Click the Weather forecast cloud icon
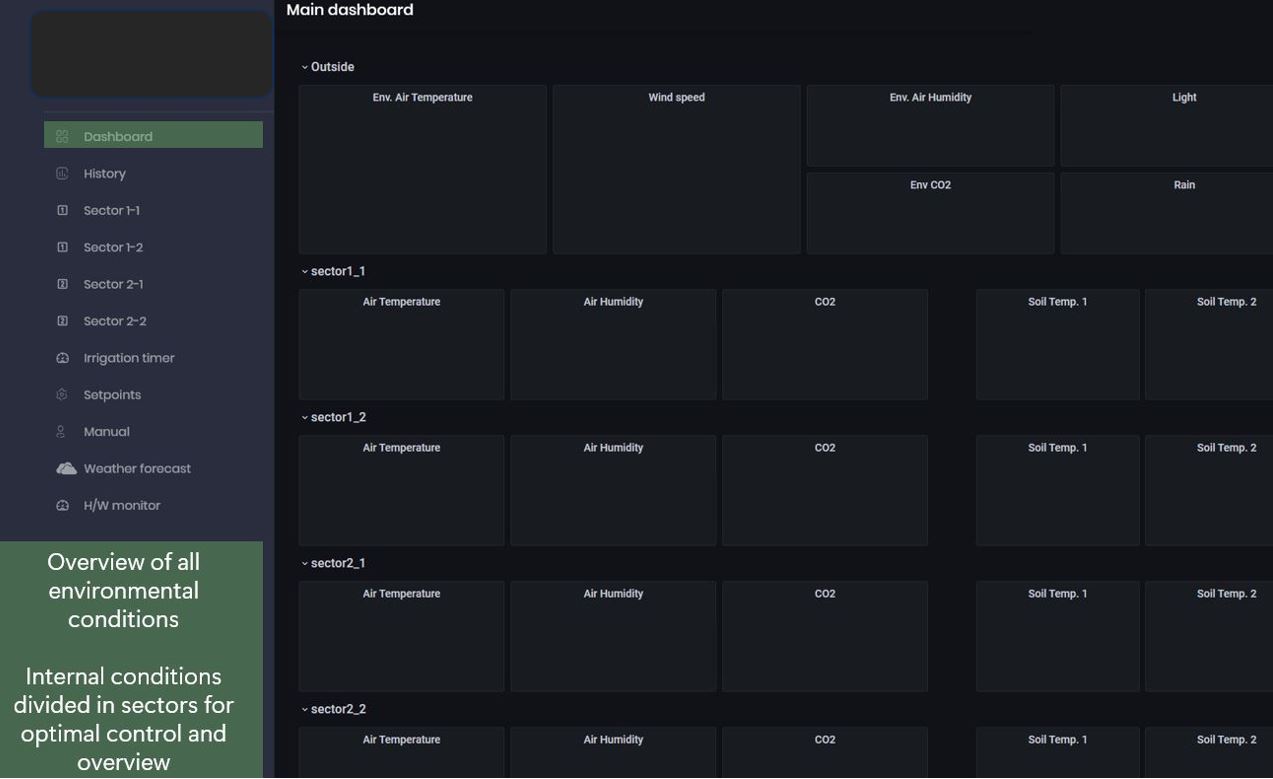The height and width of the screenshot is (779, 1273). (66, 468)
